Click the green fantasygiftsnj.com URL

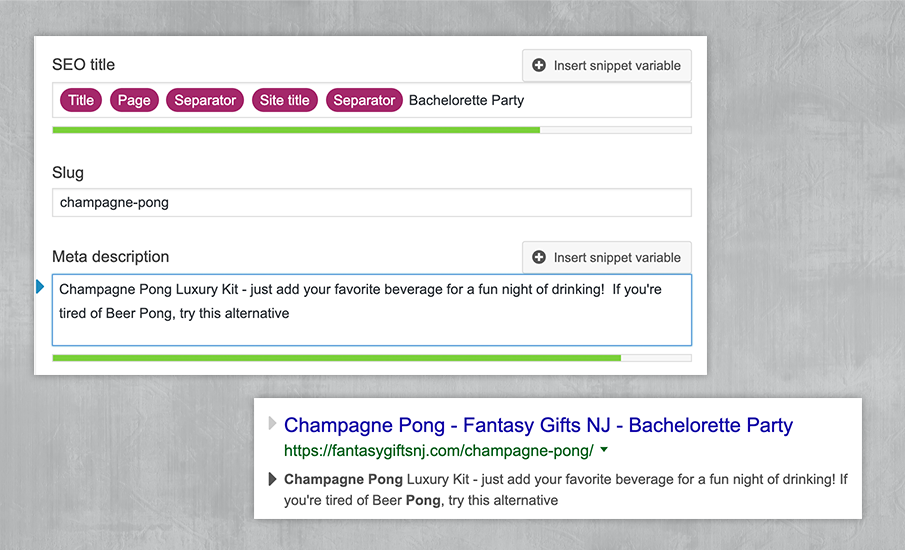438,451
